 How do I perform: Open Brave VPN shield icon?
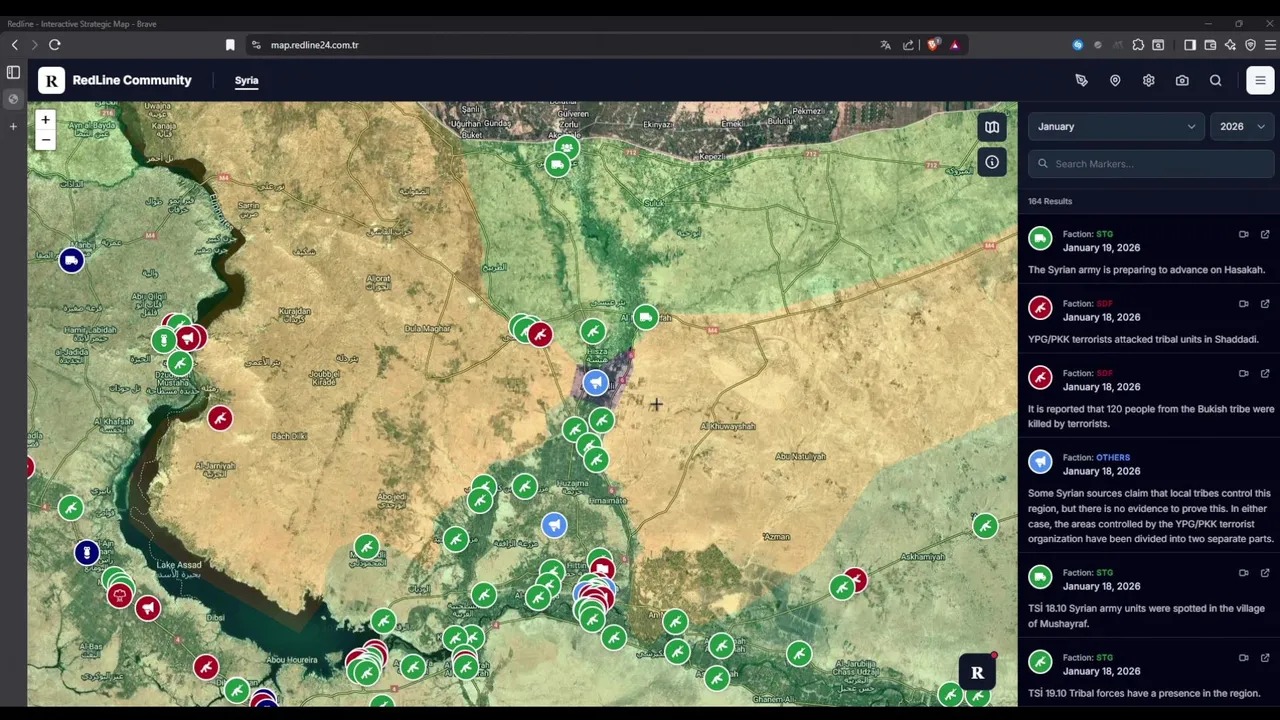pos(1250,45)
